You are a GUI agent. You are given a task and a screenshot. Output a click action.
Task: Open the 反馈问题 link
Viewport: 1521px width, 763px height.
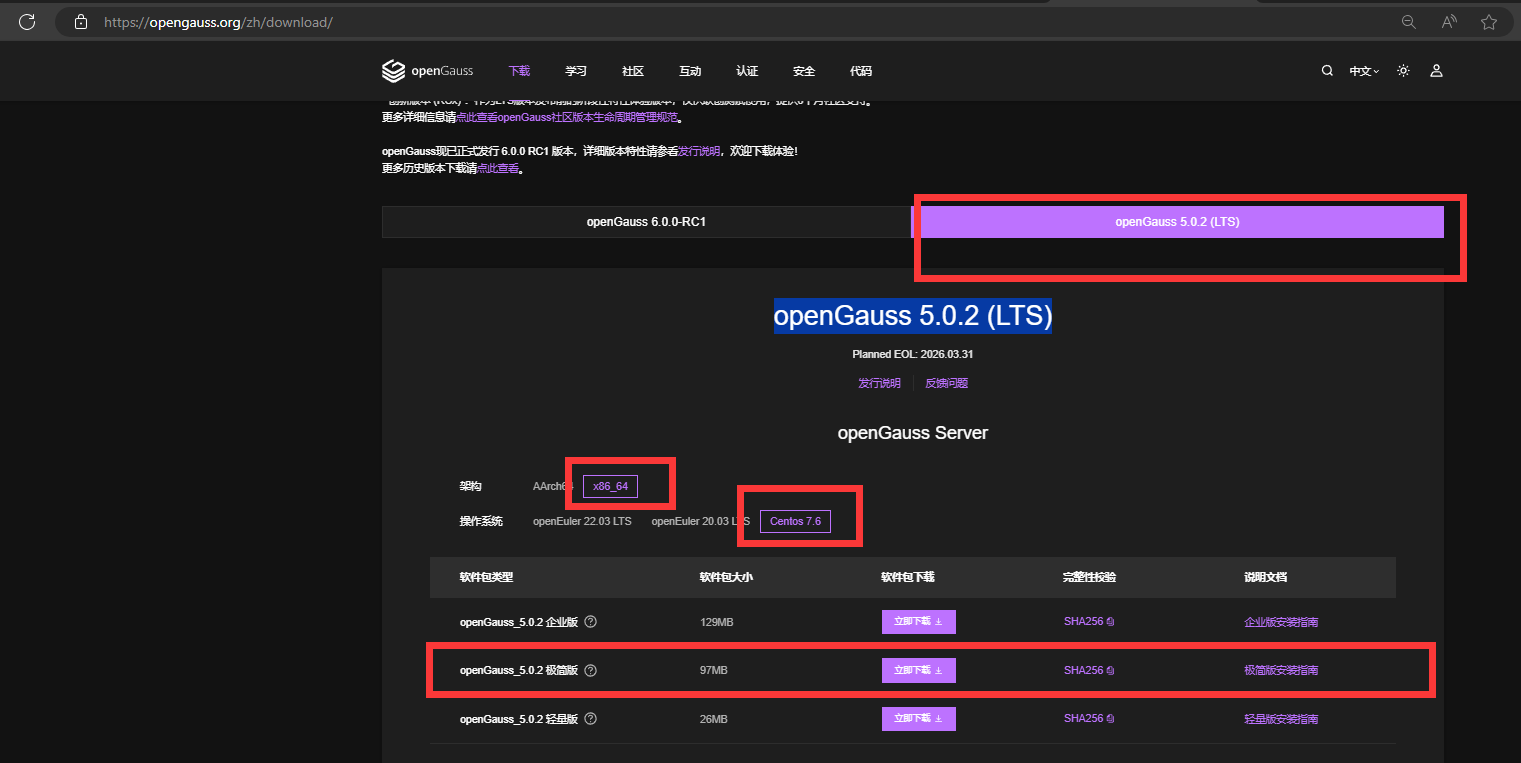click(x=946, y=383)
